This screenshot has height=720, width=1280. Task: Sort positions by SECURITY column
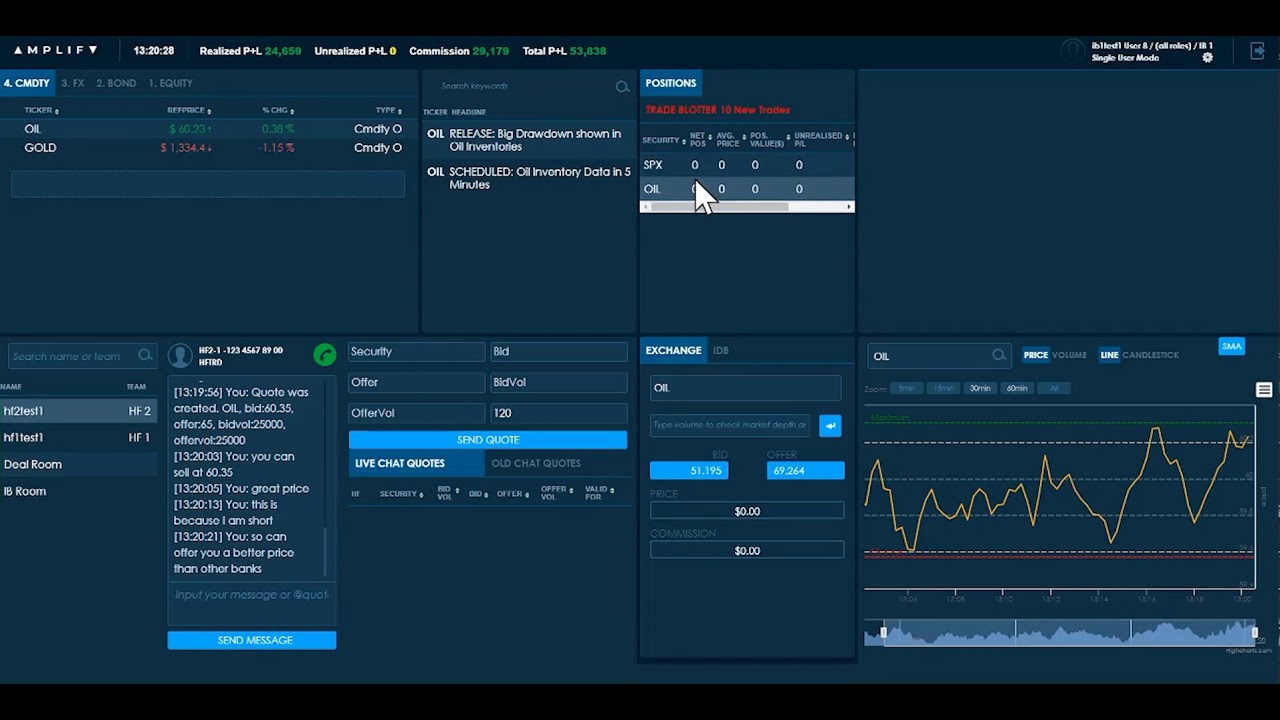click(x=663, y=140)
